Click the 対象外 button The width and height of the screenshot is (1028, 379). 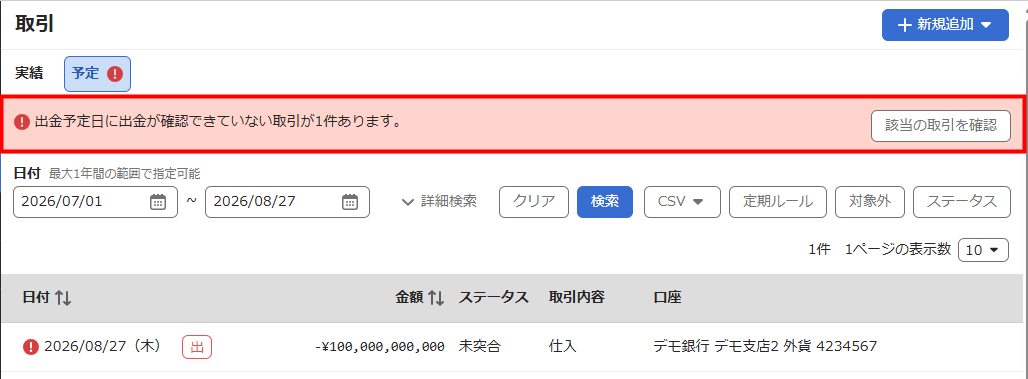[x=870, y=202]
